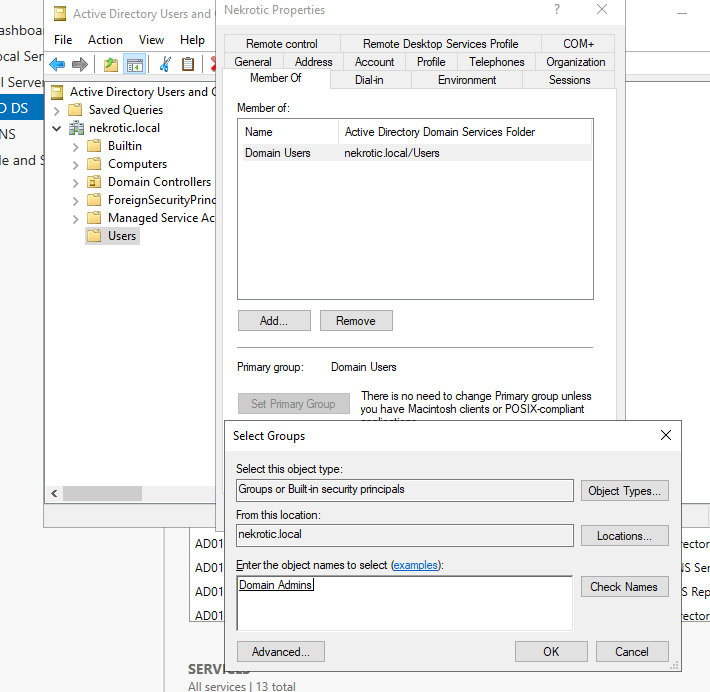Viewport: 710px width, 692px height.
Task: Click the help question mark in Nekrotic Properties
Action: click(557, 10)
